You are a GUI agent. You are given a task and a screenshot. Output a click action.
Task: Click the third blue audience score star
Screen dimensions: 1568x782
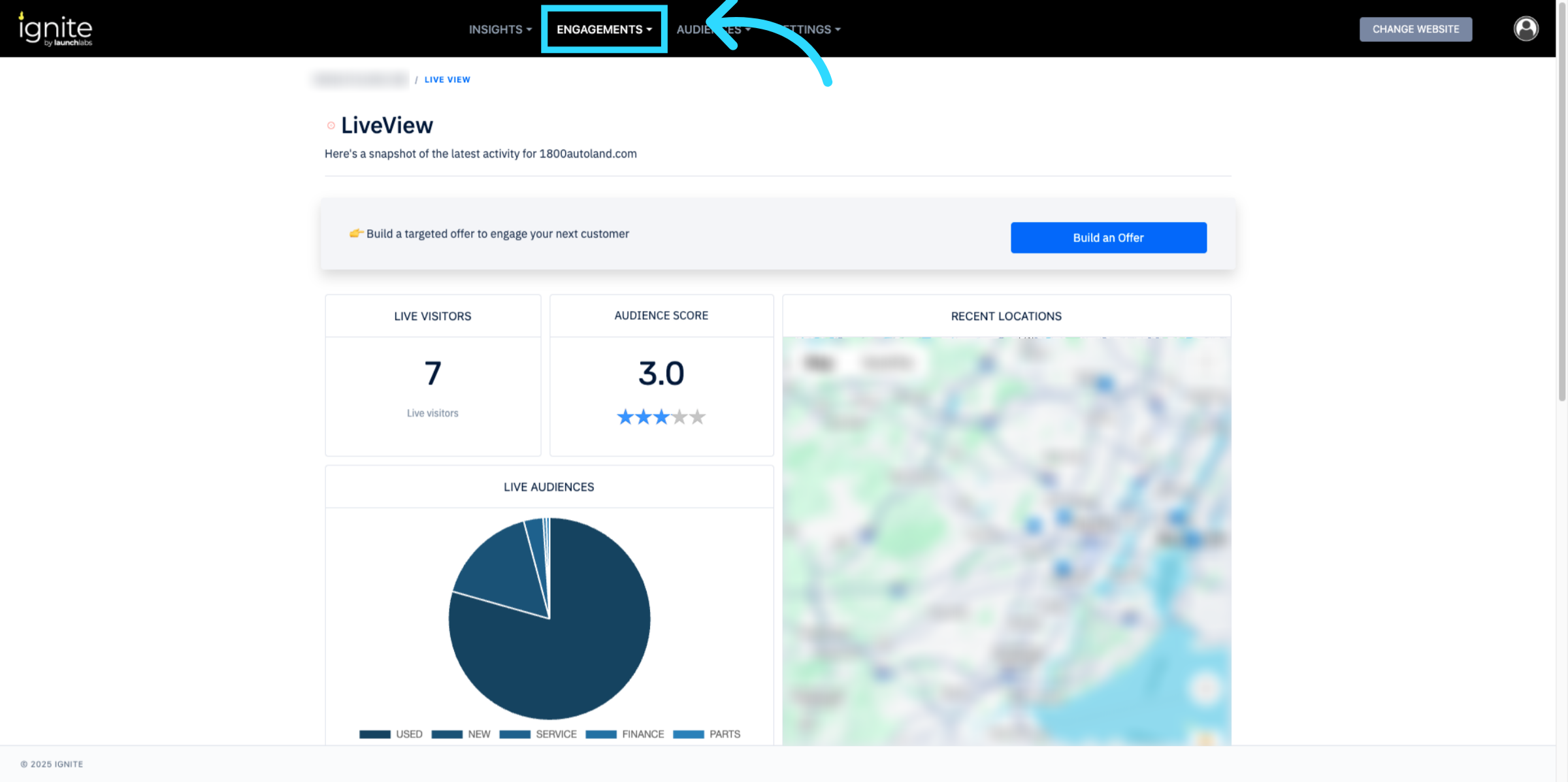point(662,417)
